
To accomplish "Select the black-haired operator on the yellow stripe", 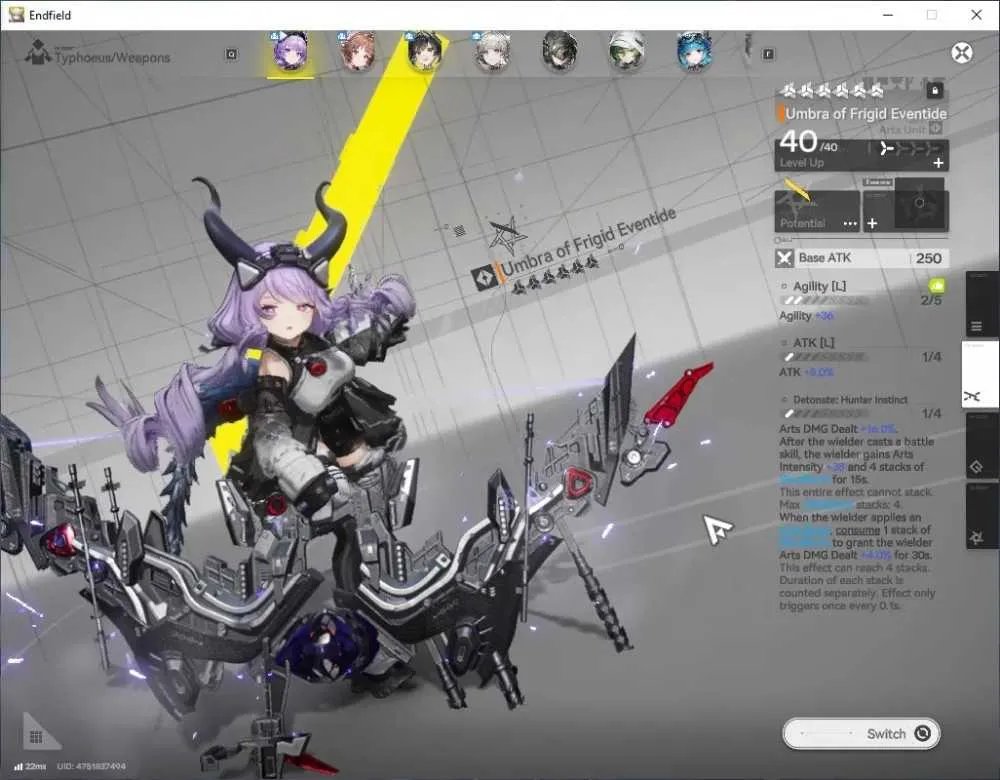I will pyautogui.click(x=424, y=52).
